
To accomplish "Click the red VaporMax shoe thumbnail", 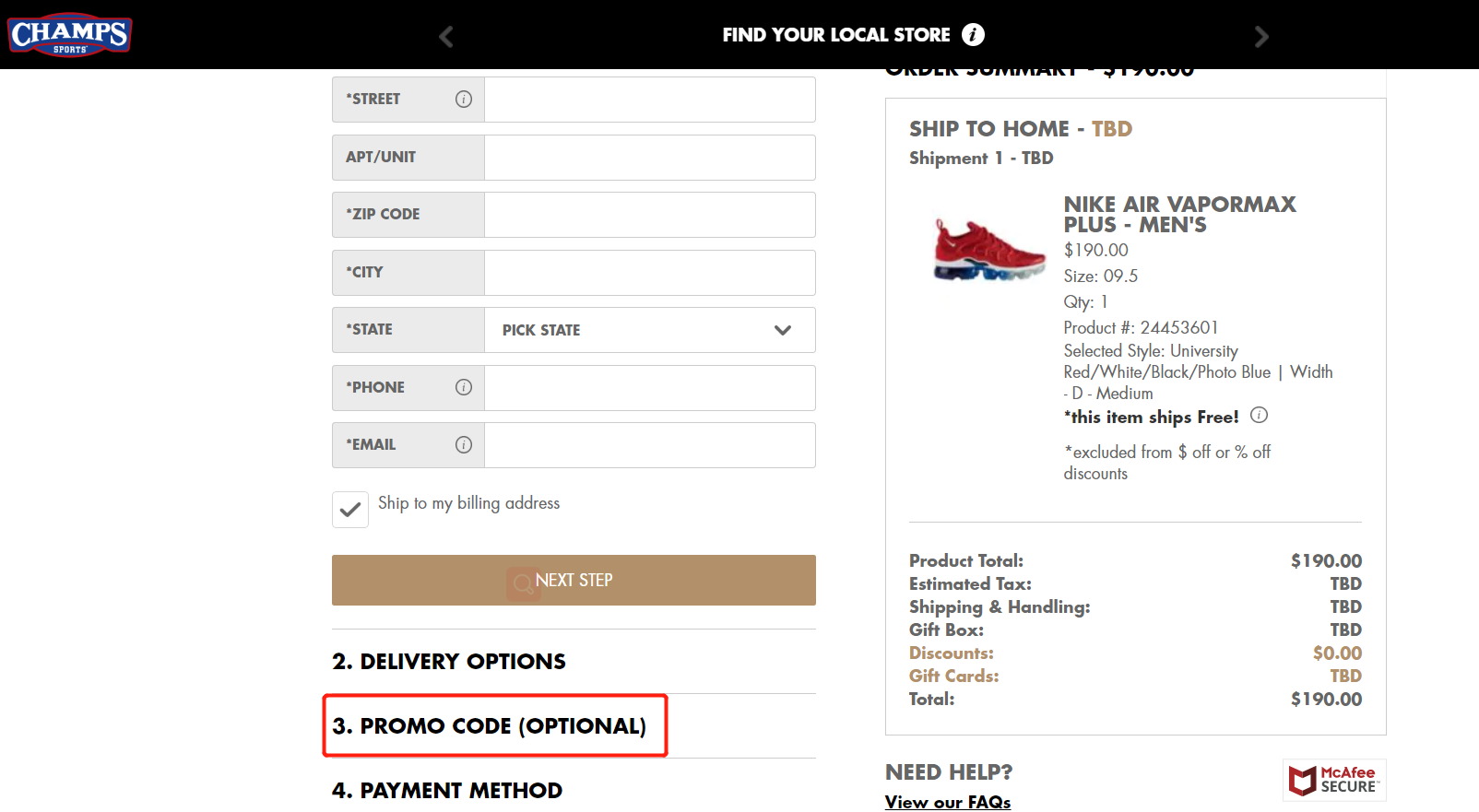I will (989, 250).
